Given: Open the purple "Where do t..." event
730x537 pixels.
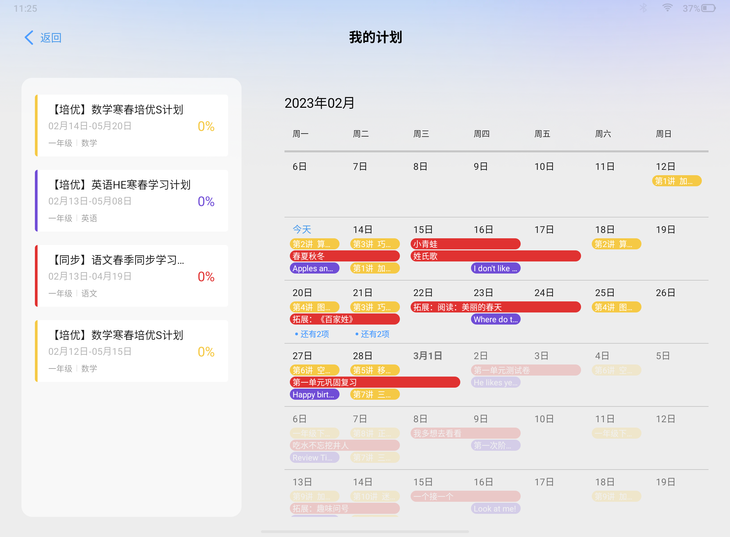Looking at the screenshot, I should (x=495, y=320).
